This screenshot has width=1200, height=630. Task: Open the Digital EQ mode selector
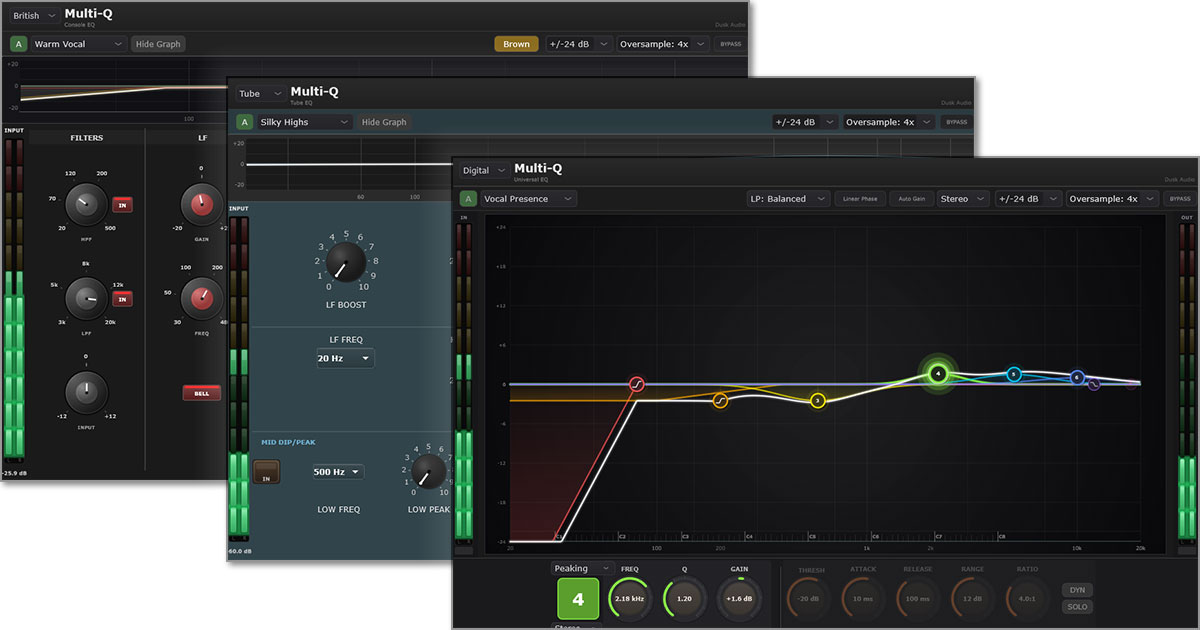483,171
